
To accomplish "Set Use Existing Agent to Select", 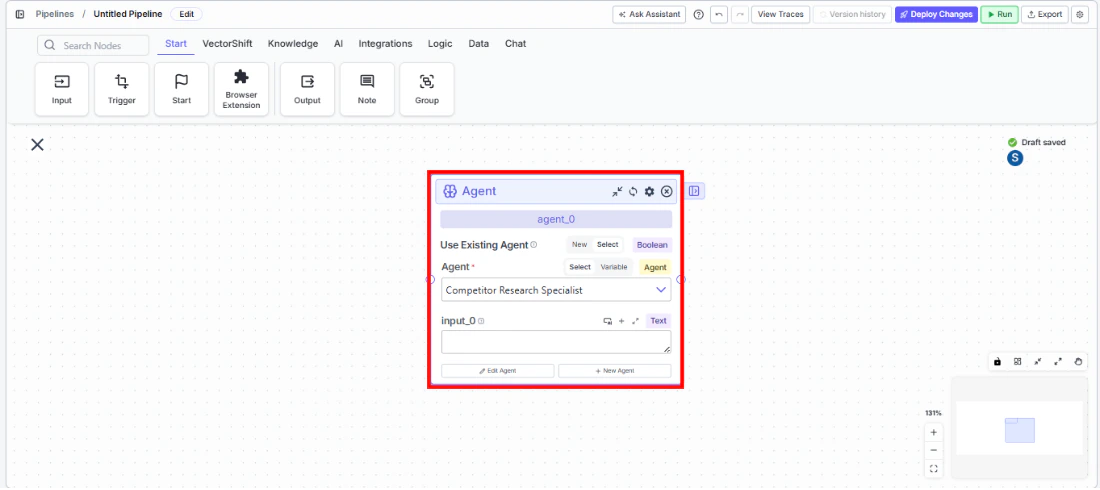I will click(x=608, y=245).
